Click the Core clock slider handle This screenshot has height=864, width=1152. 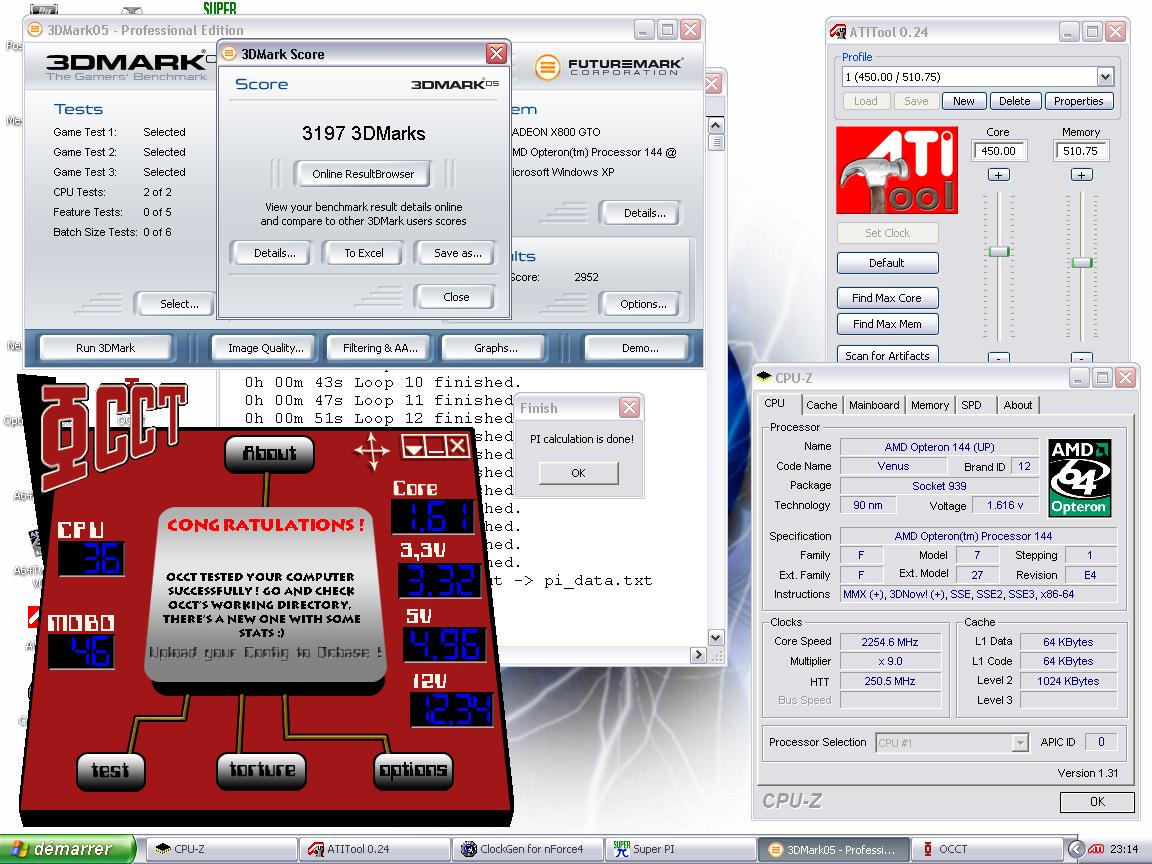(998, 252)
